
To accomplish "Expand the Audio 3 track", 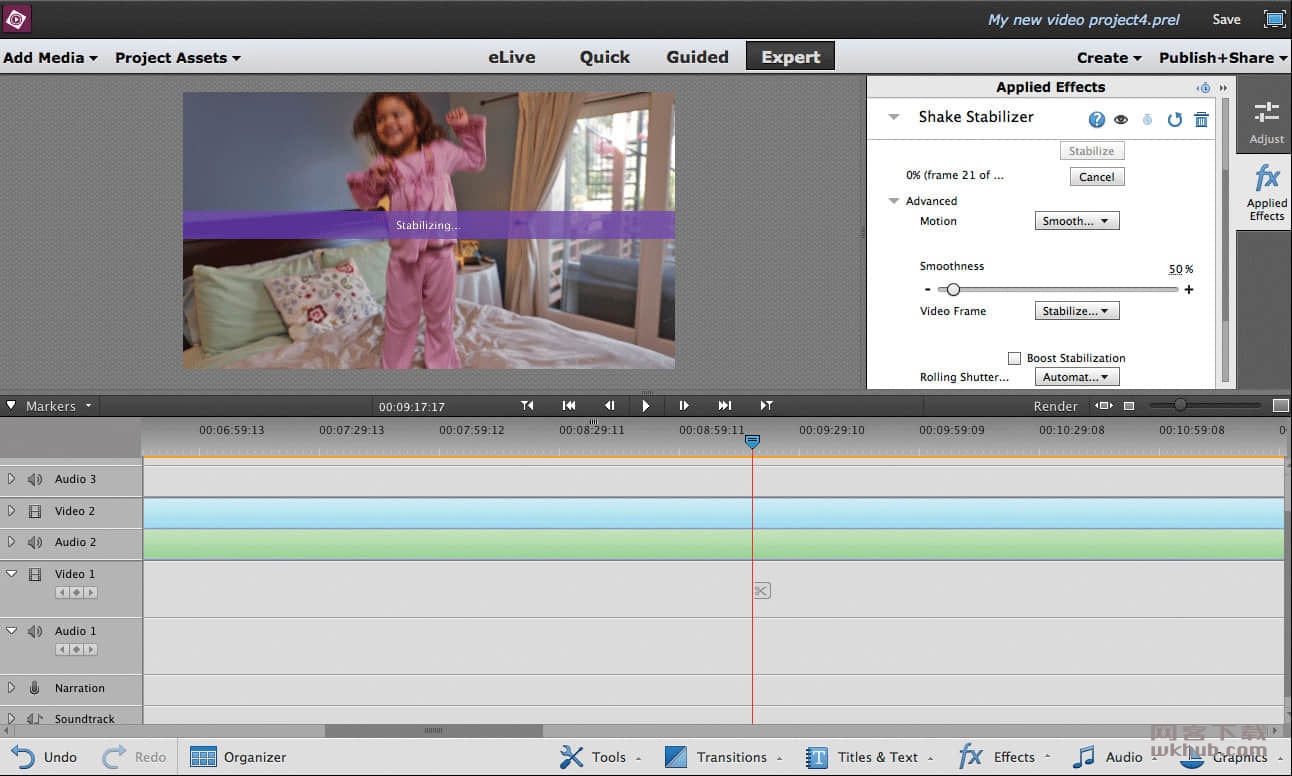I will (11, 479).
